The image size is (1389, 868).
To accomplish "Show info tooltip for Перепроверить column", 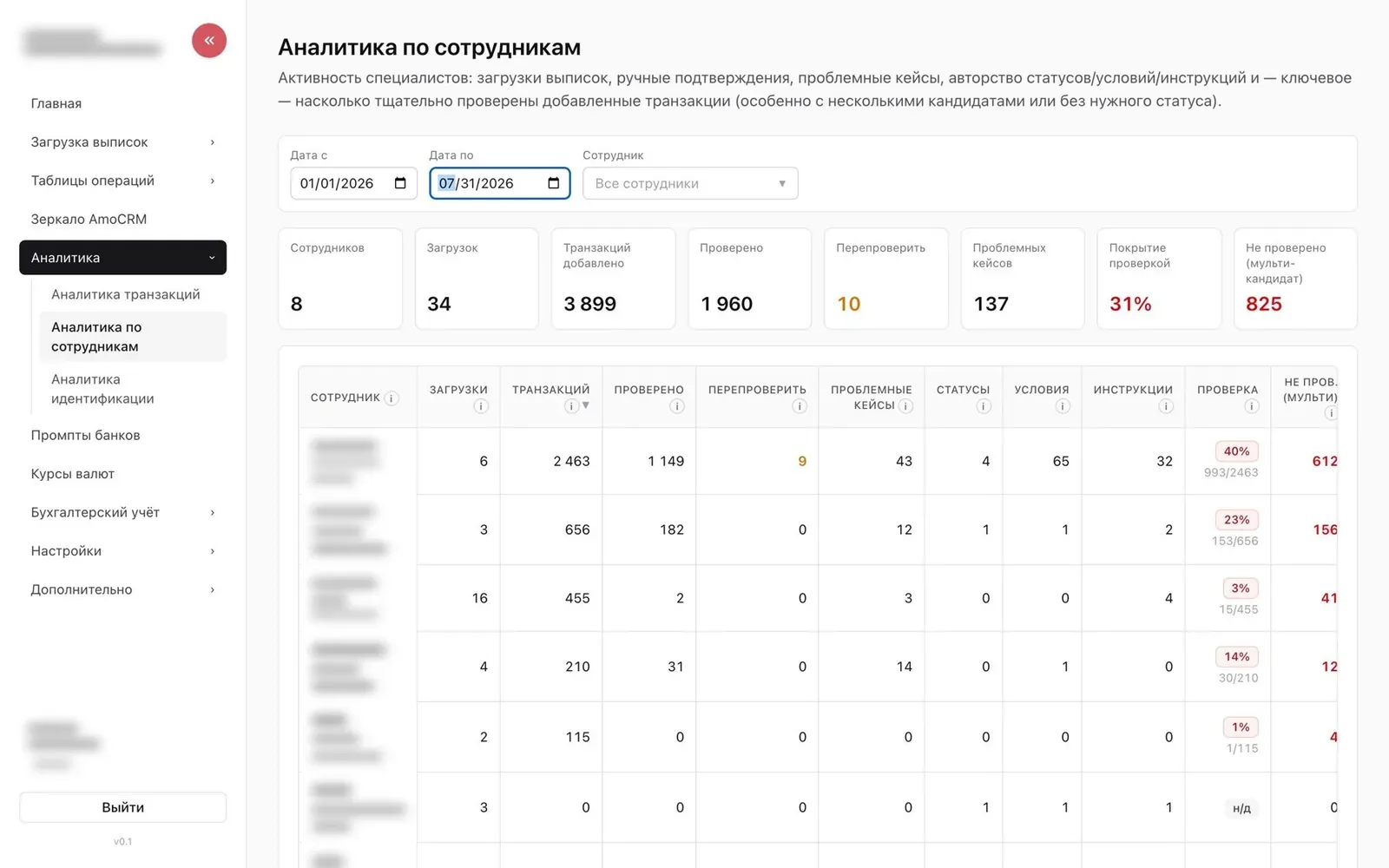I will point(800,406).
